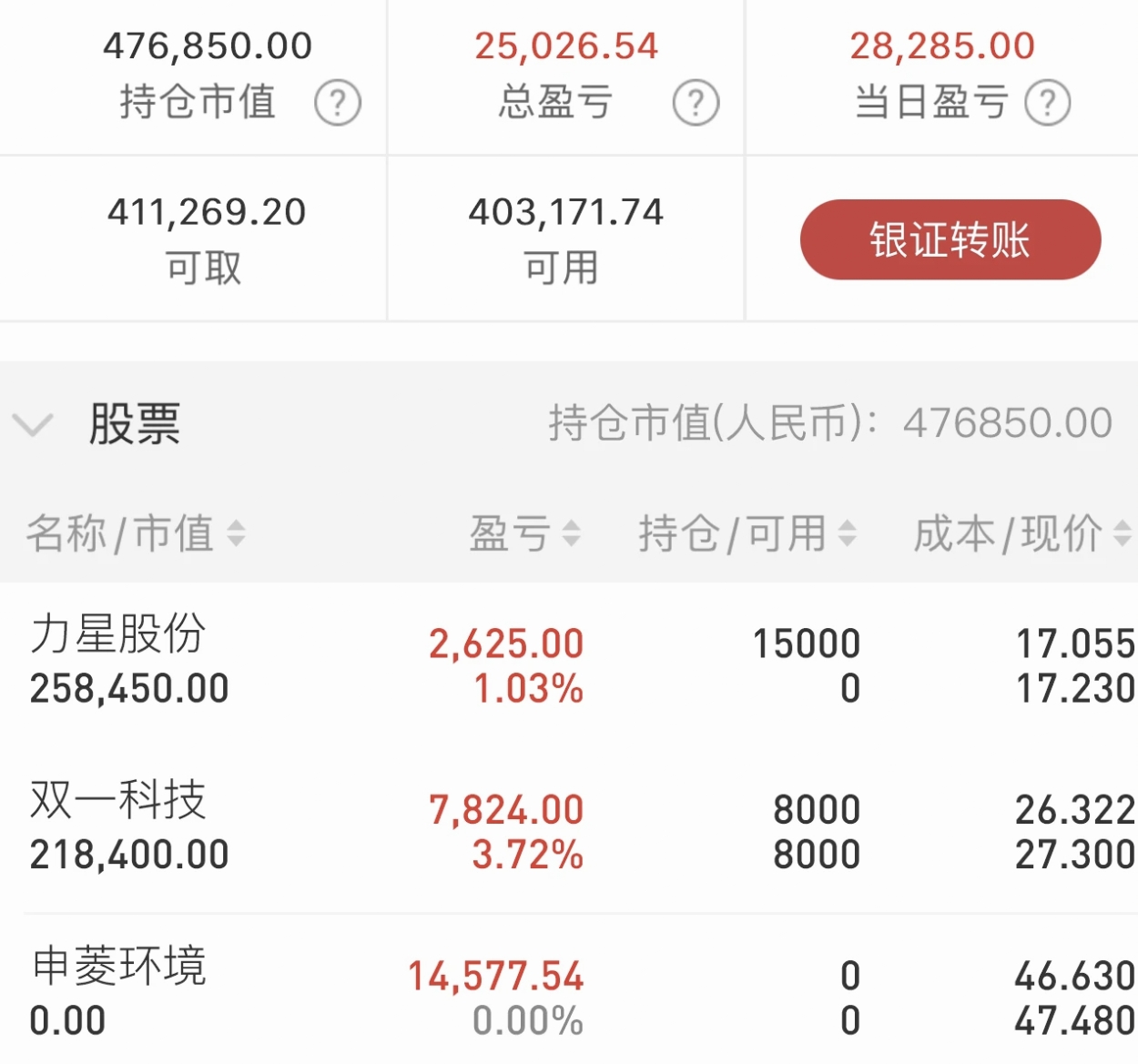Tap the 可用 amount 403,171.74
Screen dimensions: 1138x1064
click(x=566, y=212)
